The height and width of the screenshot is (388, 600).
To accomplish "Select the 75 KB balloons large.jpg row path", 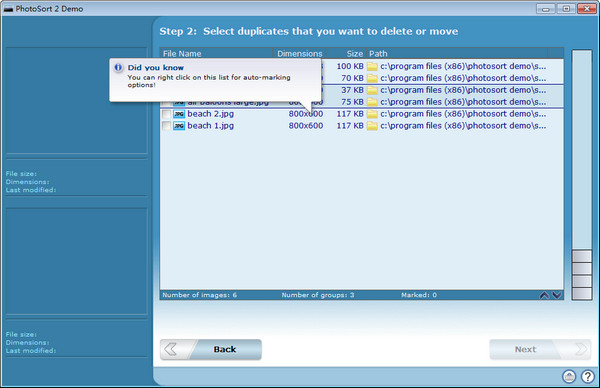I will click(x=463, y=102).
